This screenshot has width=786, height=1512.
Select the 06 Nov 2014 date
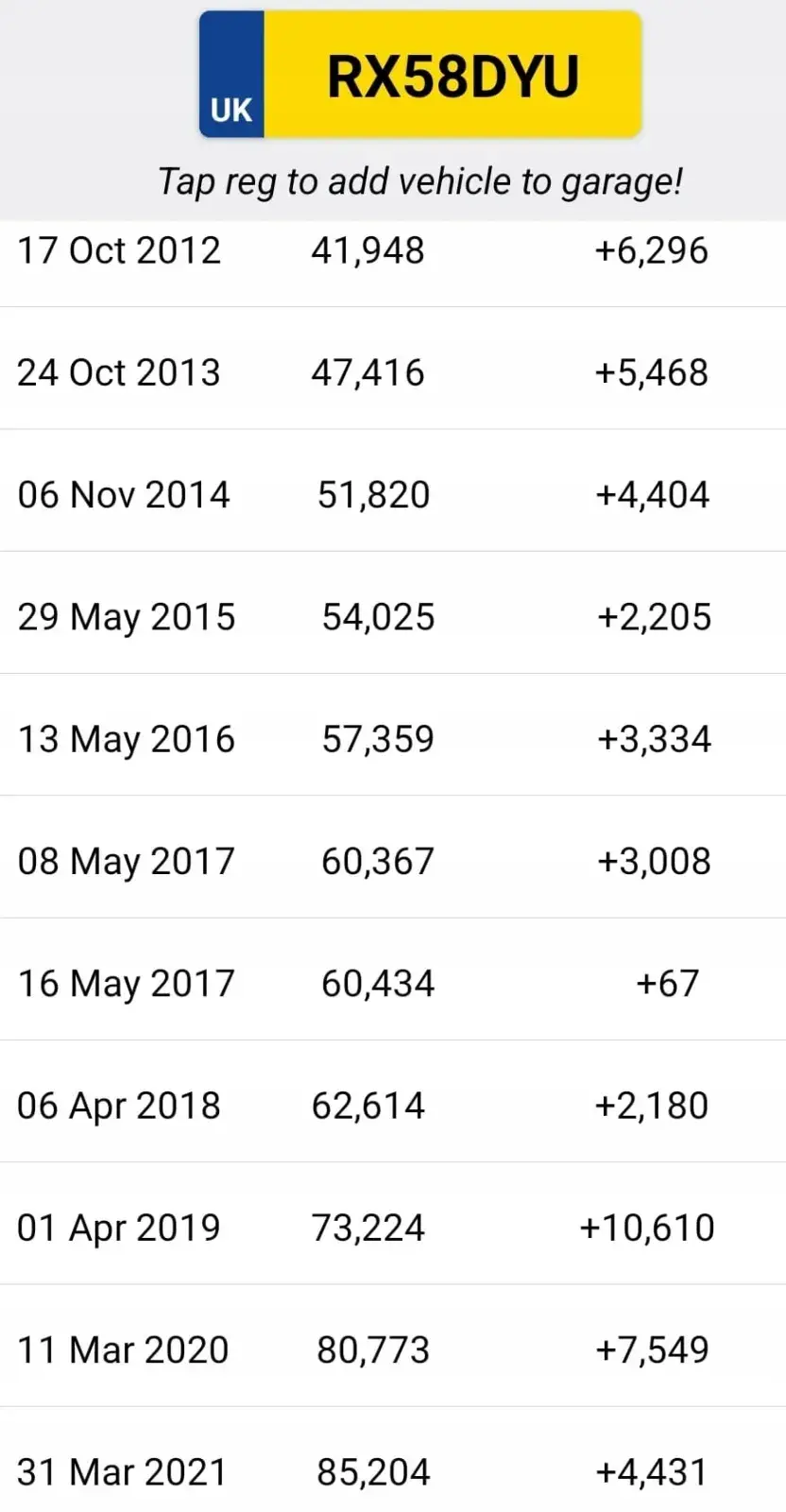[x=124, y=494]
